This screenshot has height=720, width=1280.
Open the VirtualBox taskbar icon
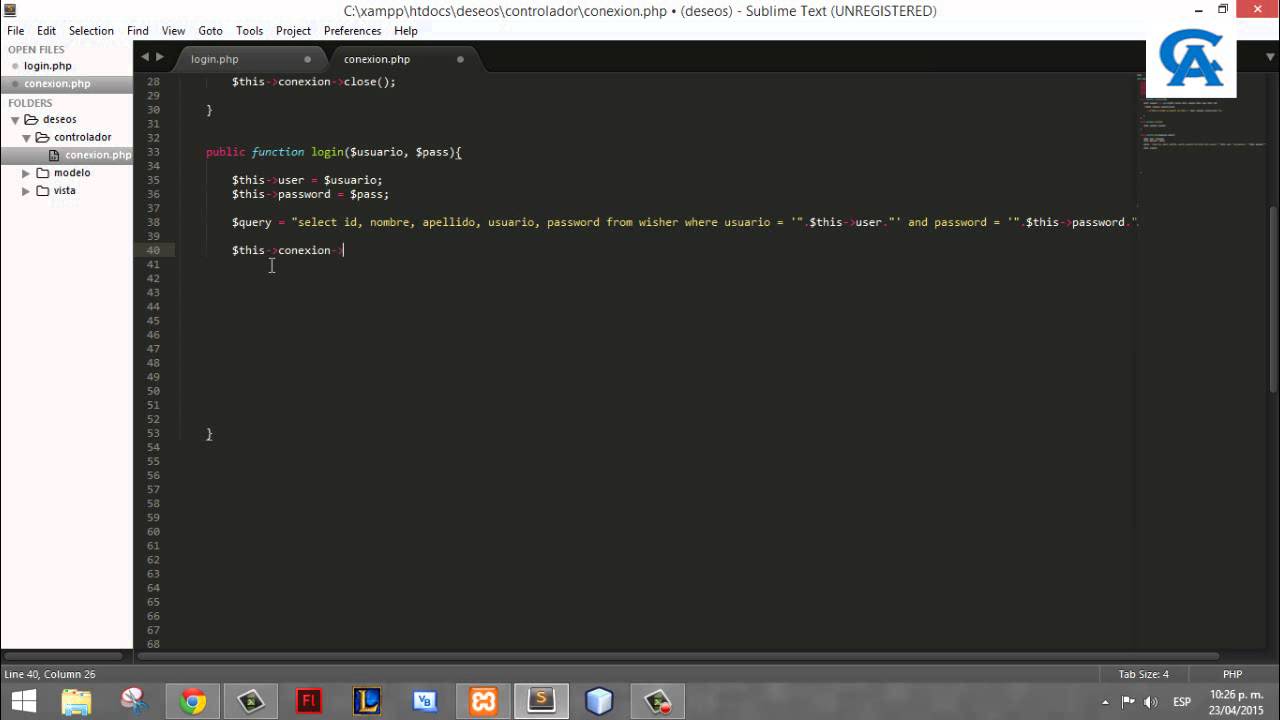[425, 701]
